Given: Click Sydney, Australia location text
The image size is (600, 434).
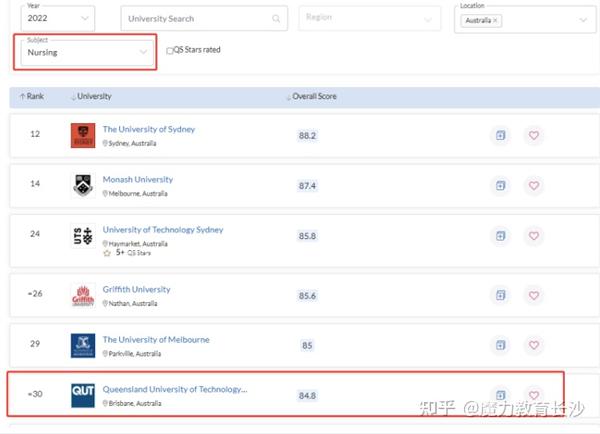Looking at the screenshot, I should click(132, 143).
